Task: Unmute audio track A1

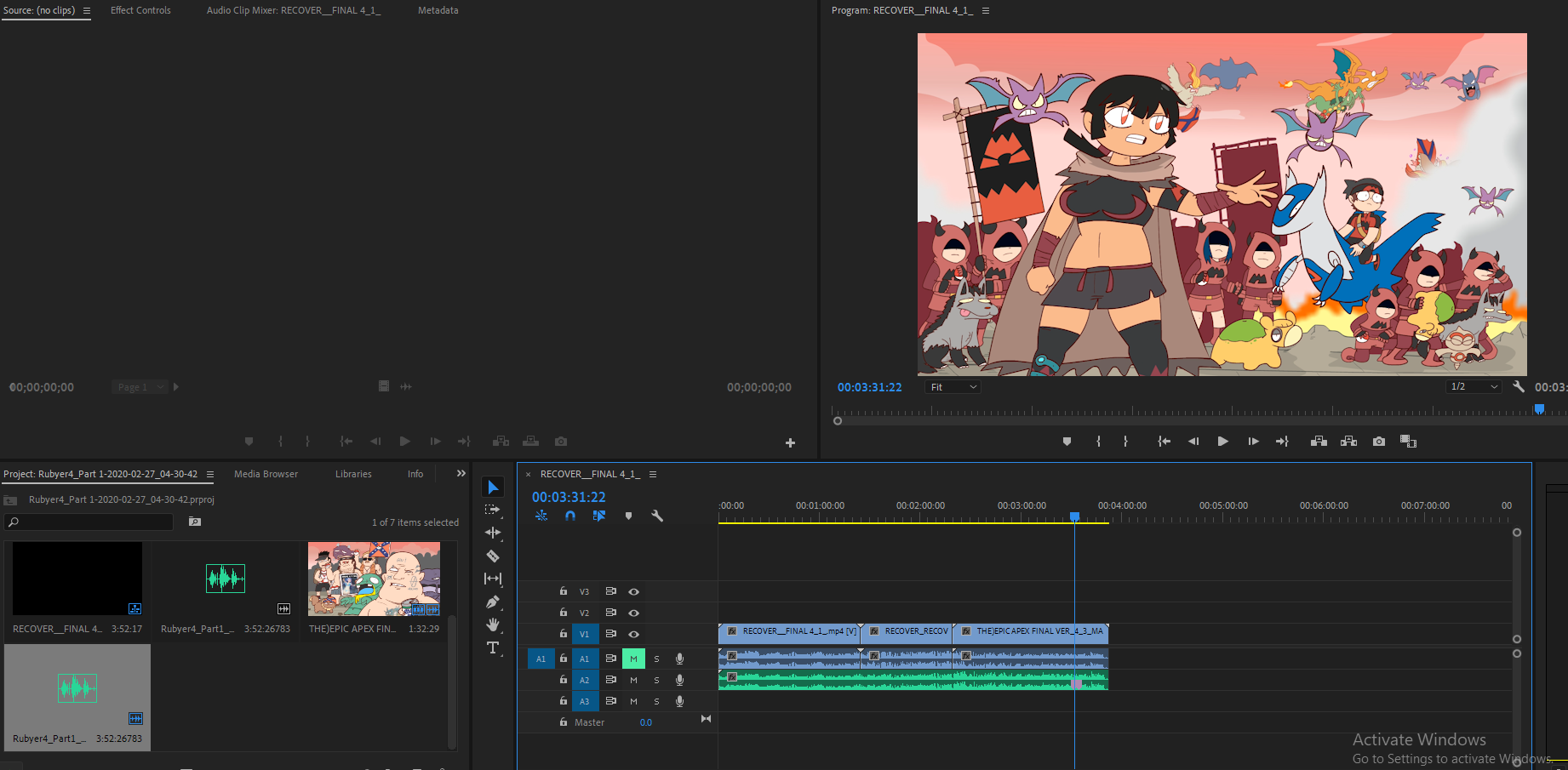Action: (x=633, y=659)
